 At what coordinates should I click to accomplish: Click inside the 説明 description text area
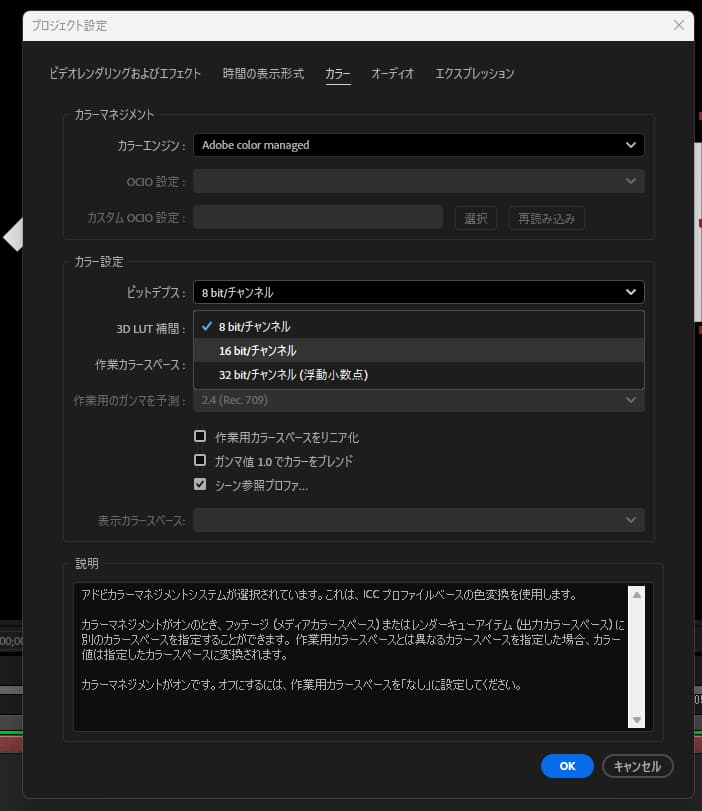pyautogui.click(x=350, y=657)
